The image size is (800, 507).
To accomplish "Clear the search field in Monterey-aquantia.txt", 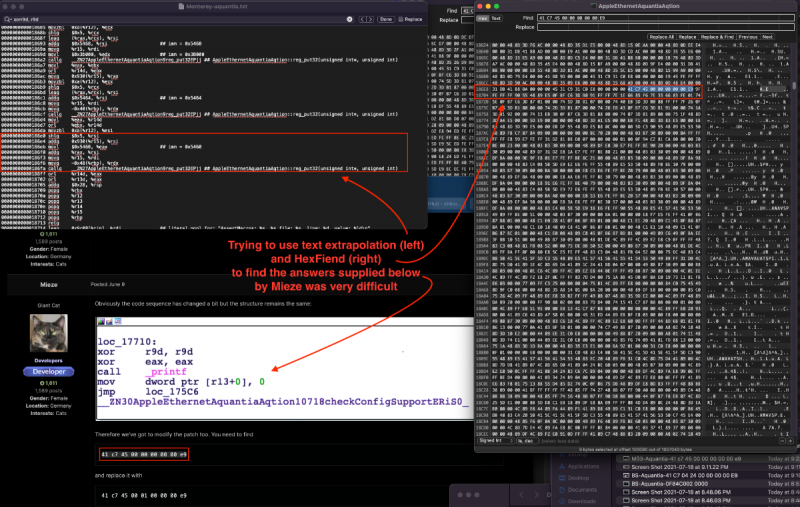I will click(x=349, y=19).
